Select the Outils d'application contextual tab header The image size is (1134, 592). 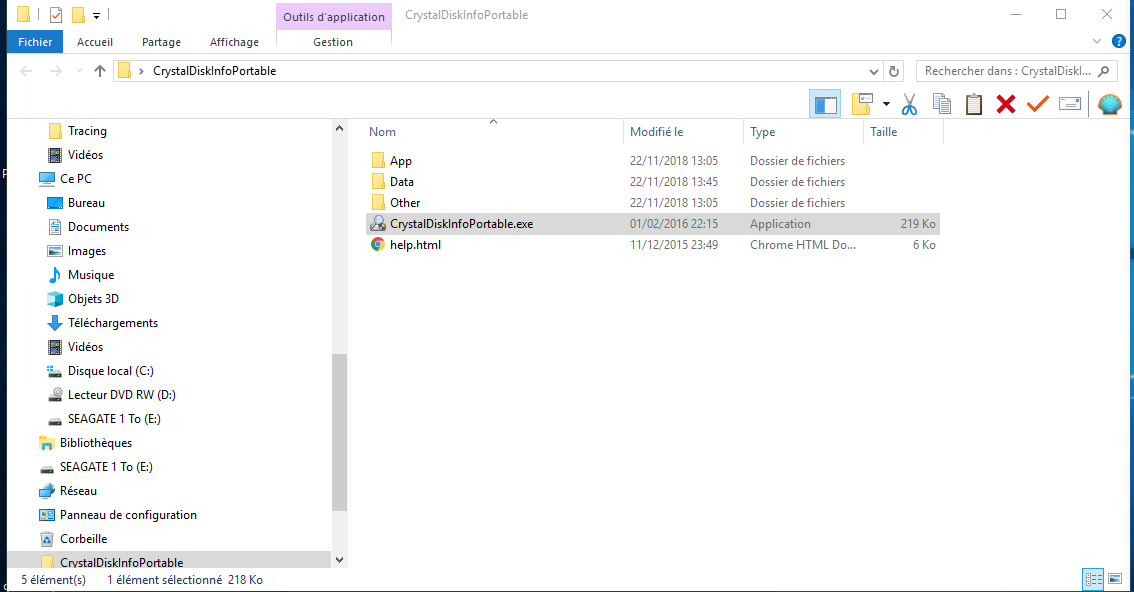pyautogui.click(x=334, y=17)
